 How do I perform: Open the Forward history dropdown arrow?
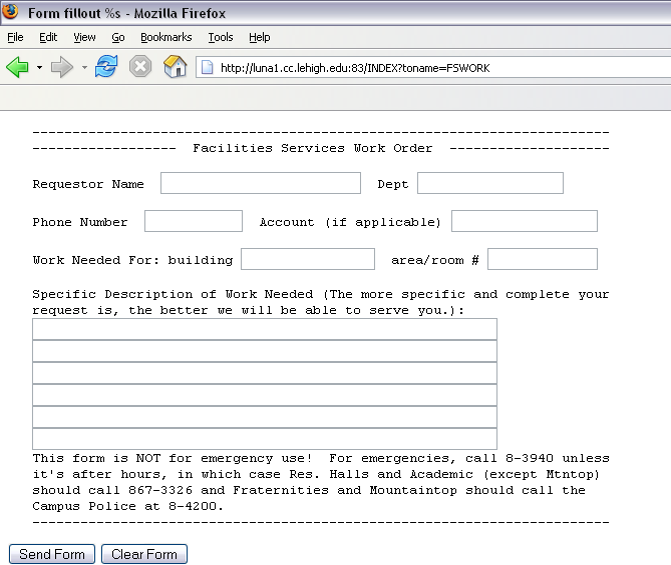pos(84,68)
